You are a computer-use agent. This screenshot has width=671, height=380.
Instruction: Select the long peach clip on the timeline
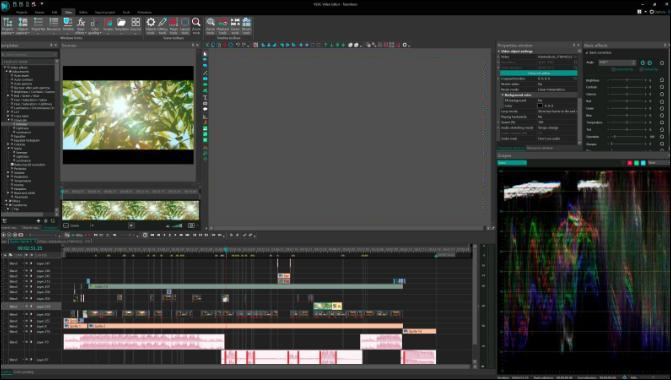tap(245, 326)
